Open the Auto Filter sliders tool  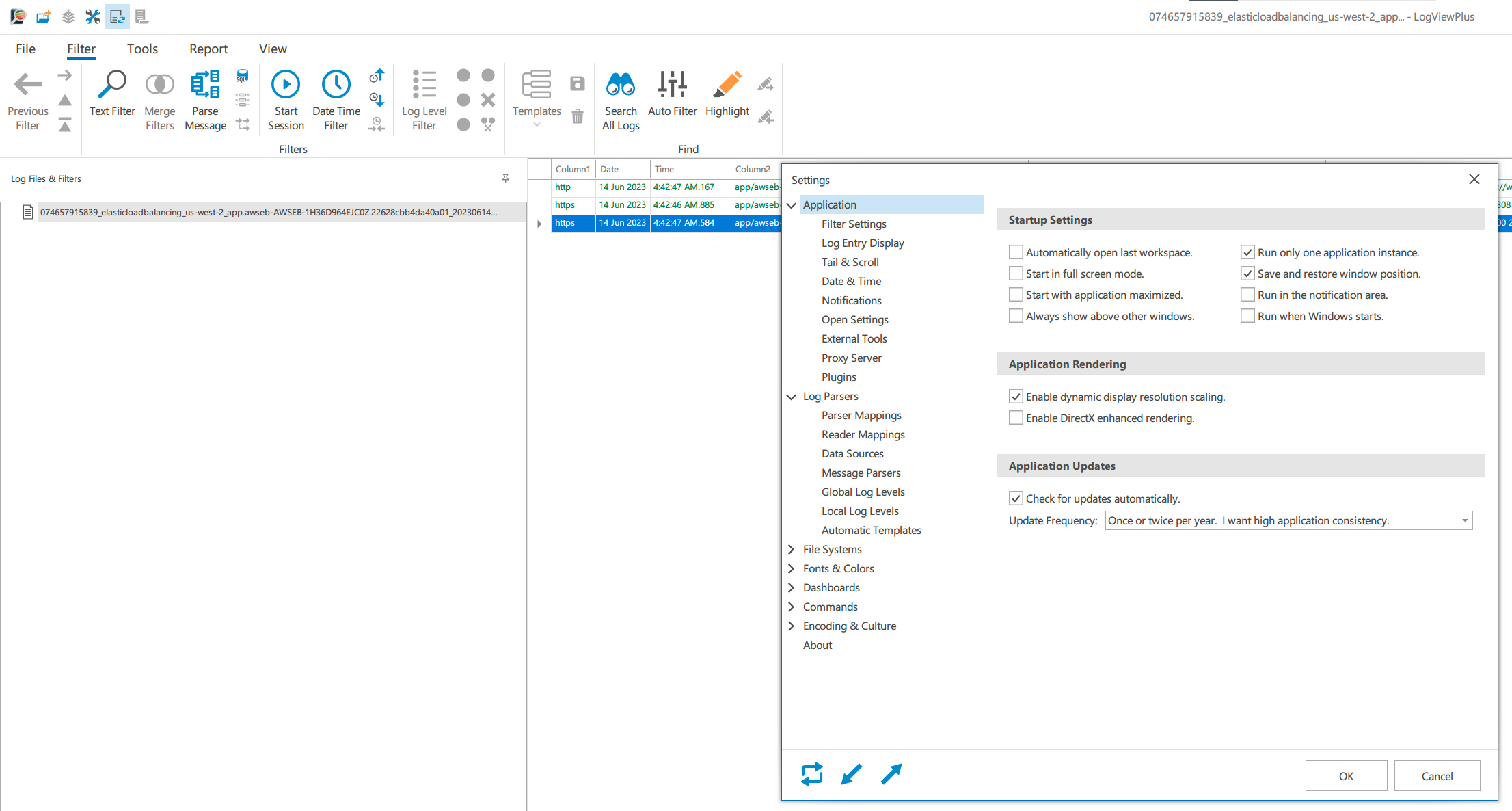[673, 85]
